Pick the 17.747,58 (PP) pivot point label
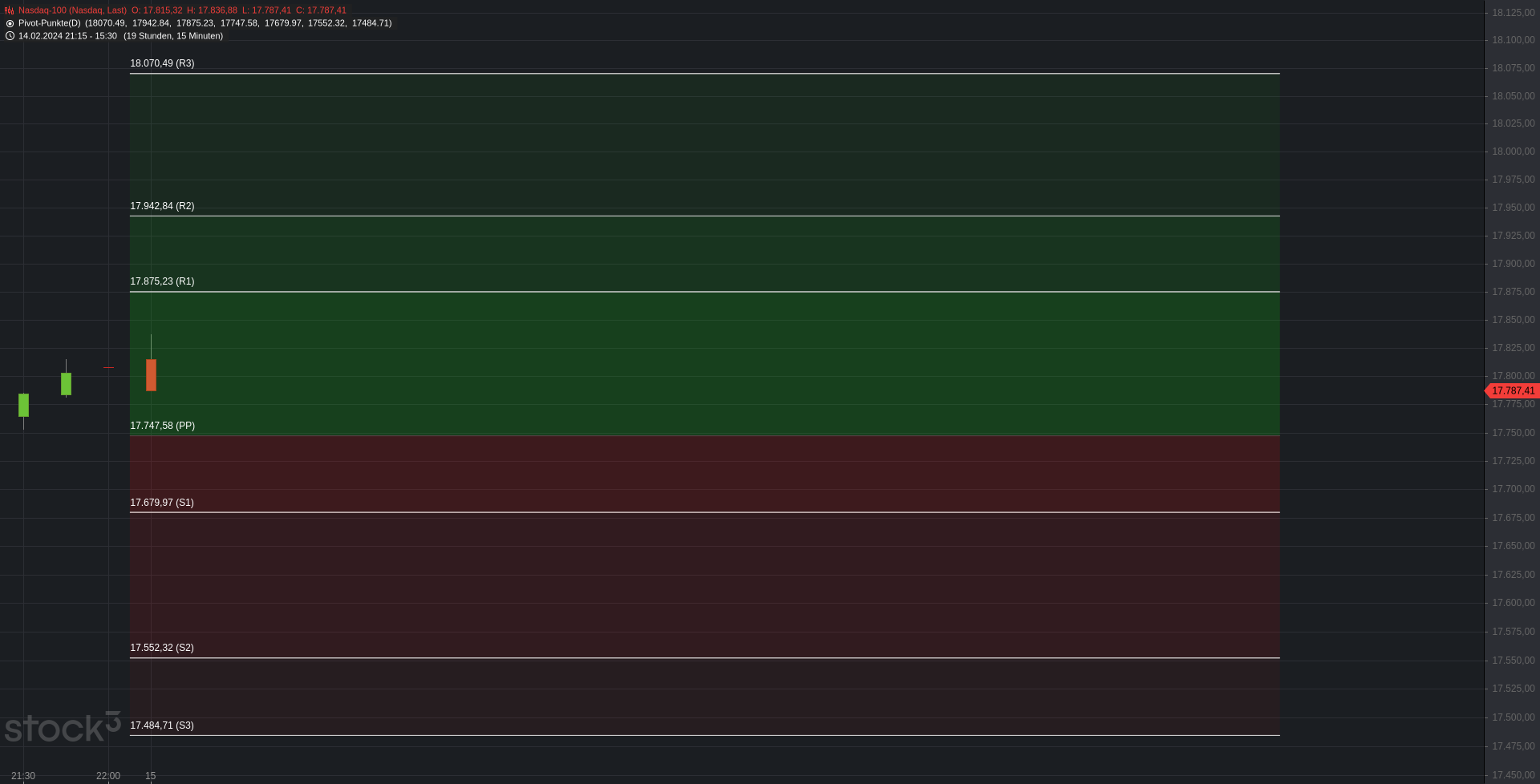Image resolution: width=1540 pixels, height=784 pixels. 162,426
